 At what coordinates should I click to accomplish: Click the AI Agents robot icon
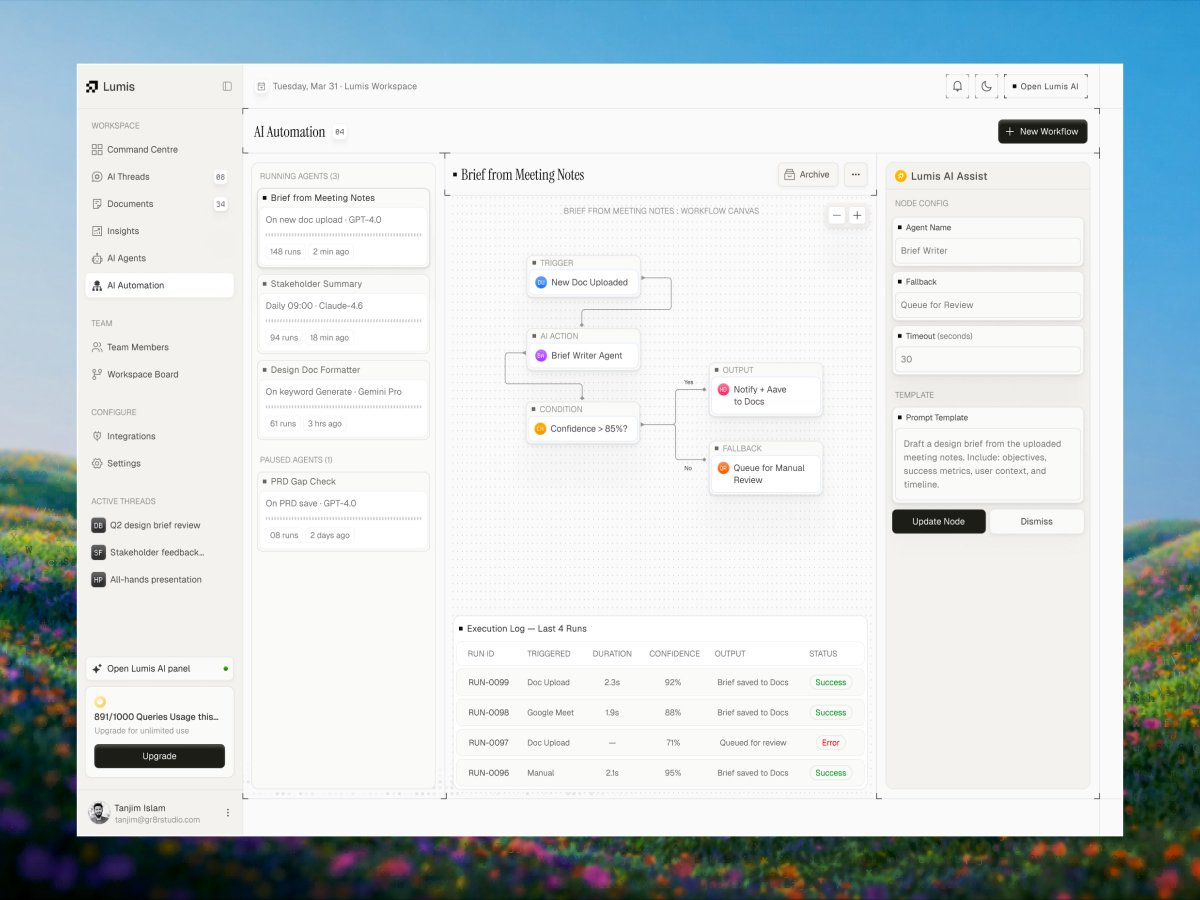click(97, 258)
